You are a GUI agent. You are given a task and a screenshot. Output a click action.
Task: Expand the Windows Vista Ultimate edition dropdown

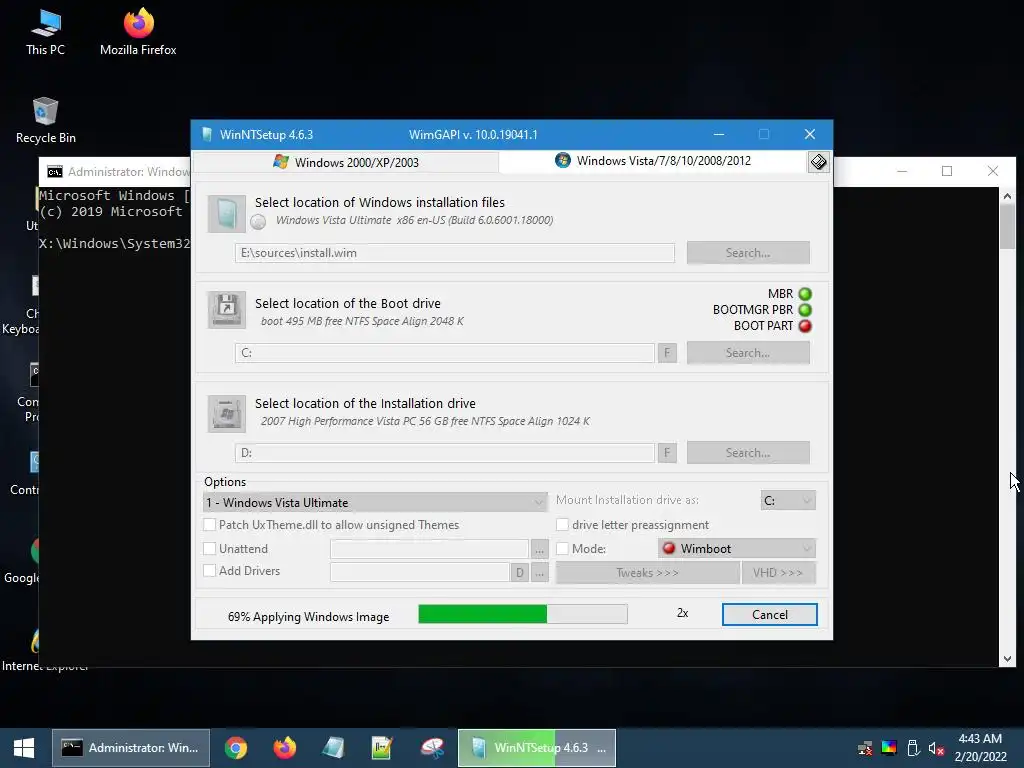tap(376, 502)
